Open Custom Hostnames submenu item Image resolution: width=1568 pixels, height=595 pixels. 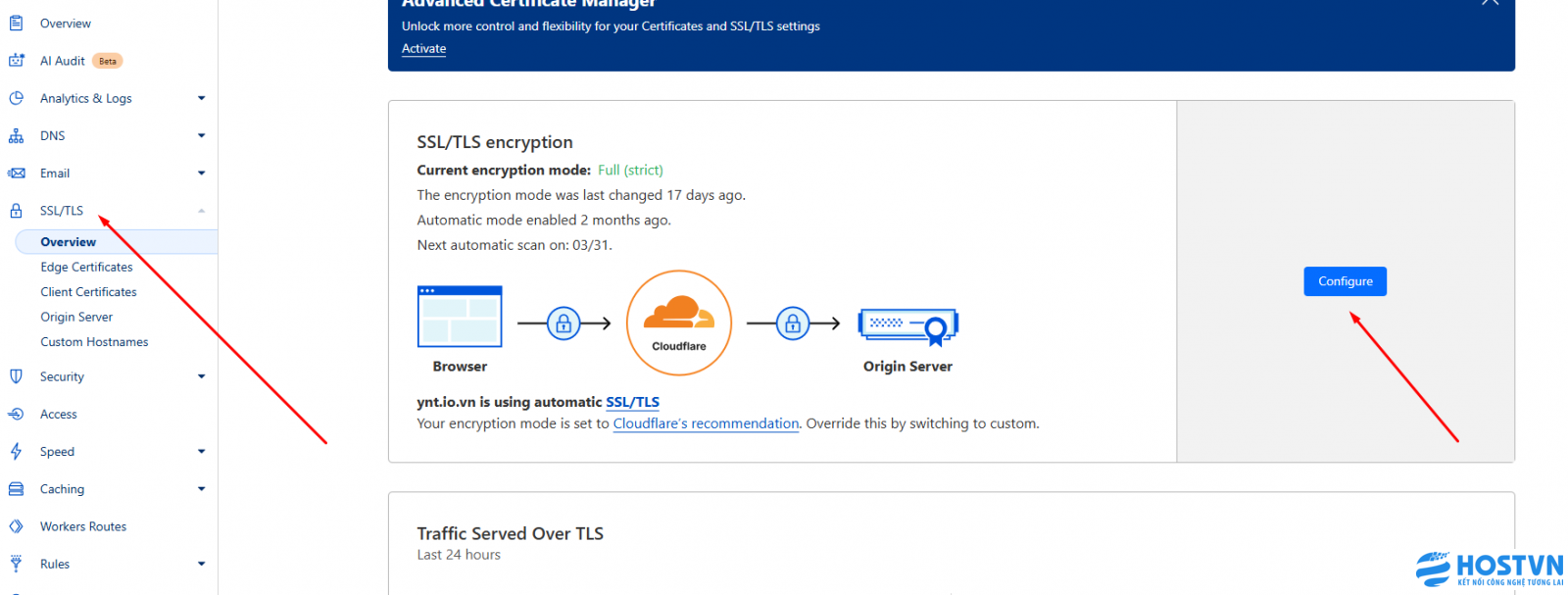pyautogui.click(x=94, y=342)
